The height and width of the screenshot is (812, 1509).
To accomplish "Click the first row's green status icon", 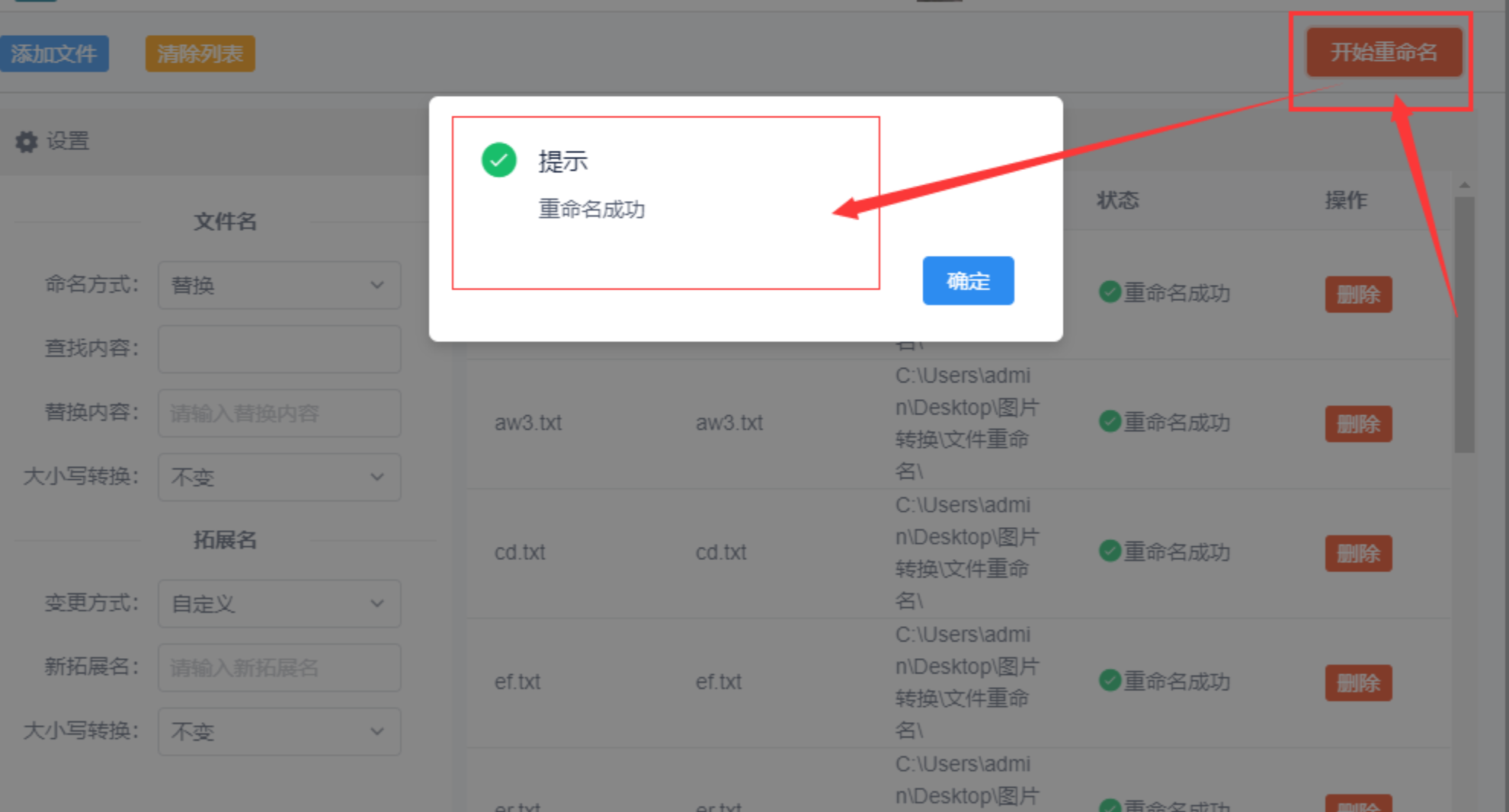I will coord(1110,292).
